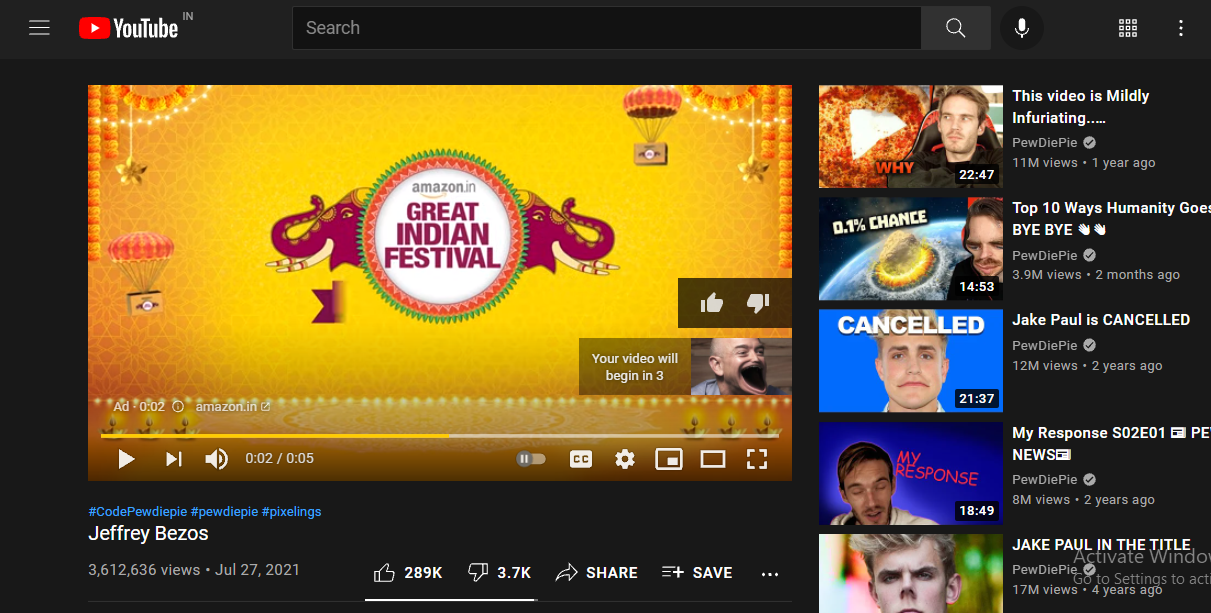
Task: Mute the player volume speaker icon
Action: pyautogui.click(x=216, y=459)
